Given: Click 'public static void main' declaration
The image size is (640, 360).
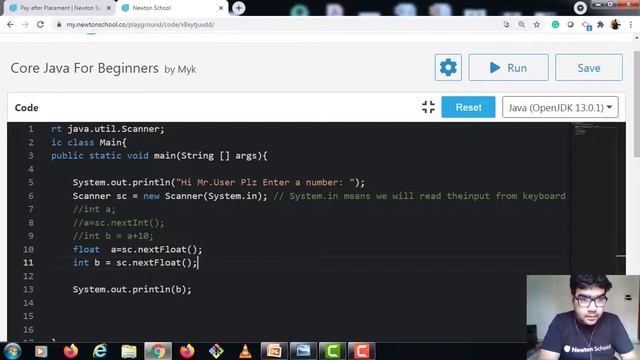Looking at the screenshot, I should tap(159, 156).
